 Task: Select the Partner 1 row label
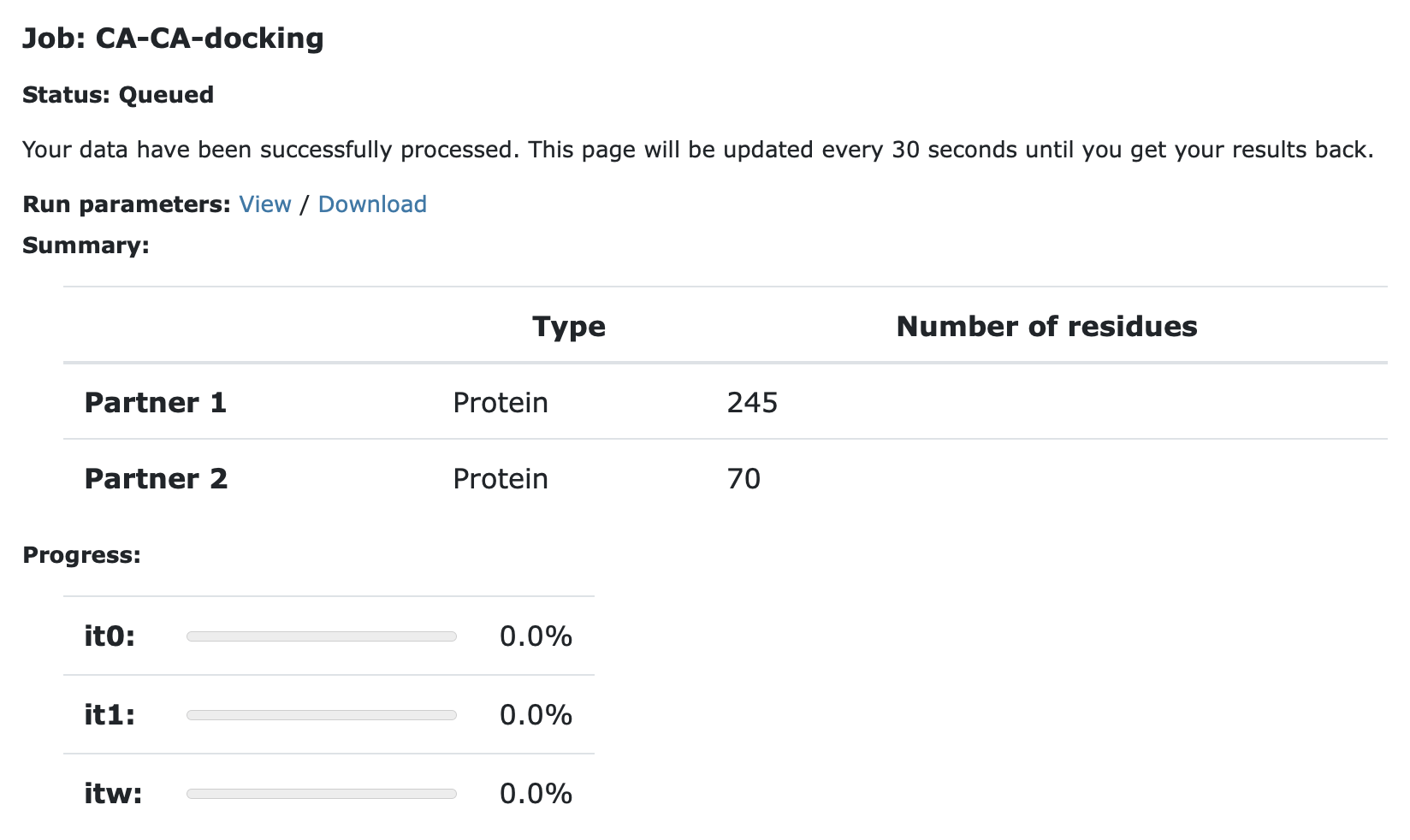[x=156, y=402]
